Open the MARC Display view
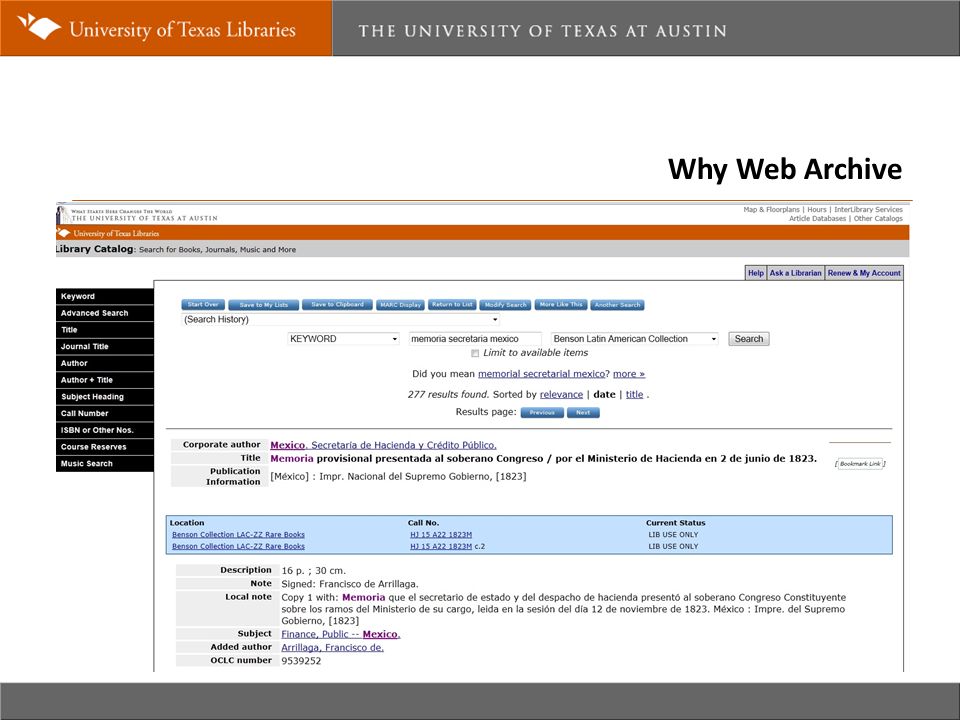Image resolution: width=960 pixels, height=720 pixels. [400, 305]
